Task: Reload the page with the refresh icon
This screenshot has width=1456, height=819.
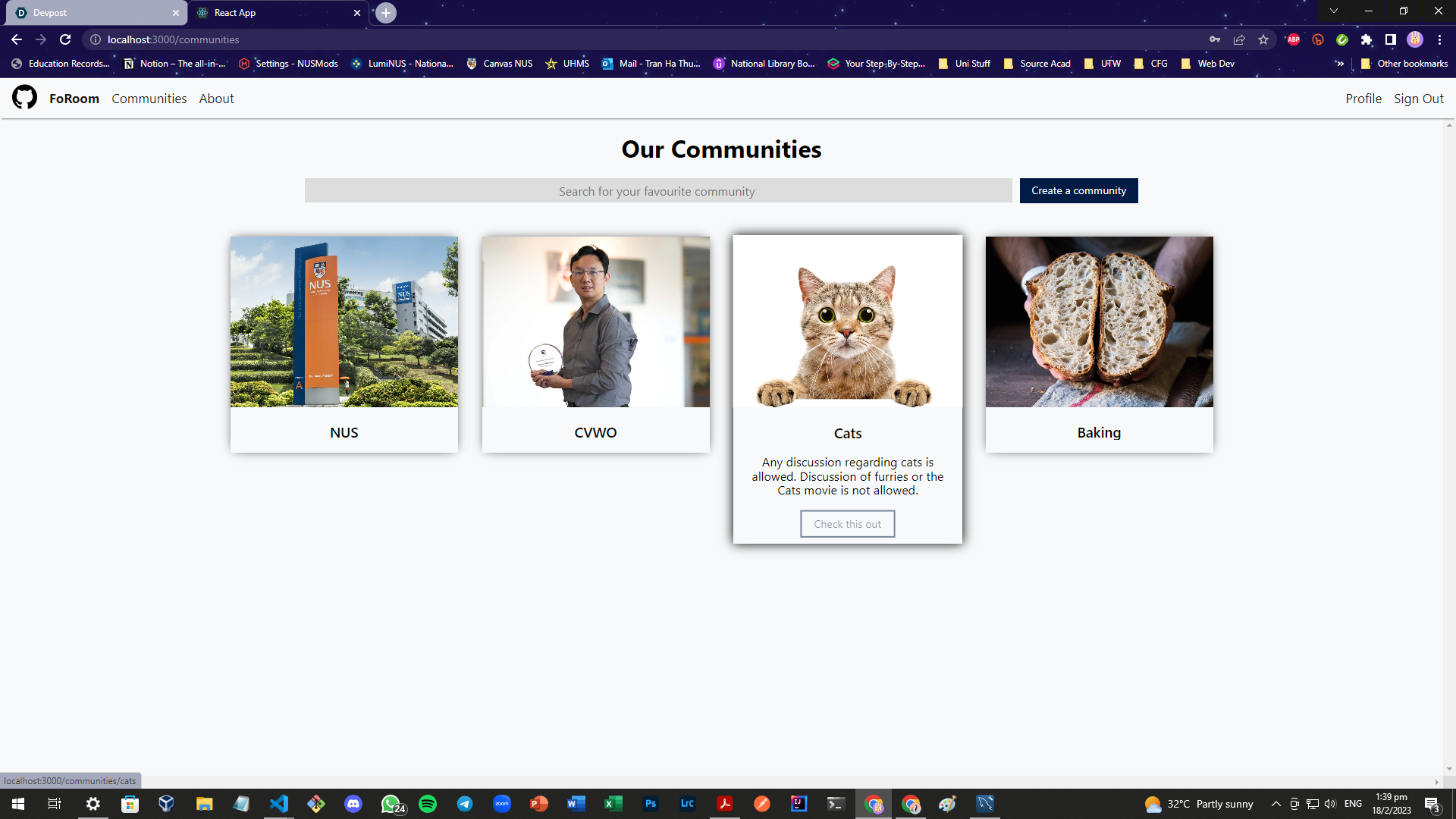Action: click(x=65, y=39)
